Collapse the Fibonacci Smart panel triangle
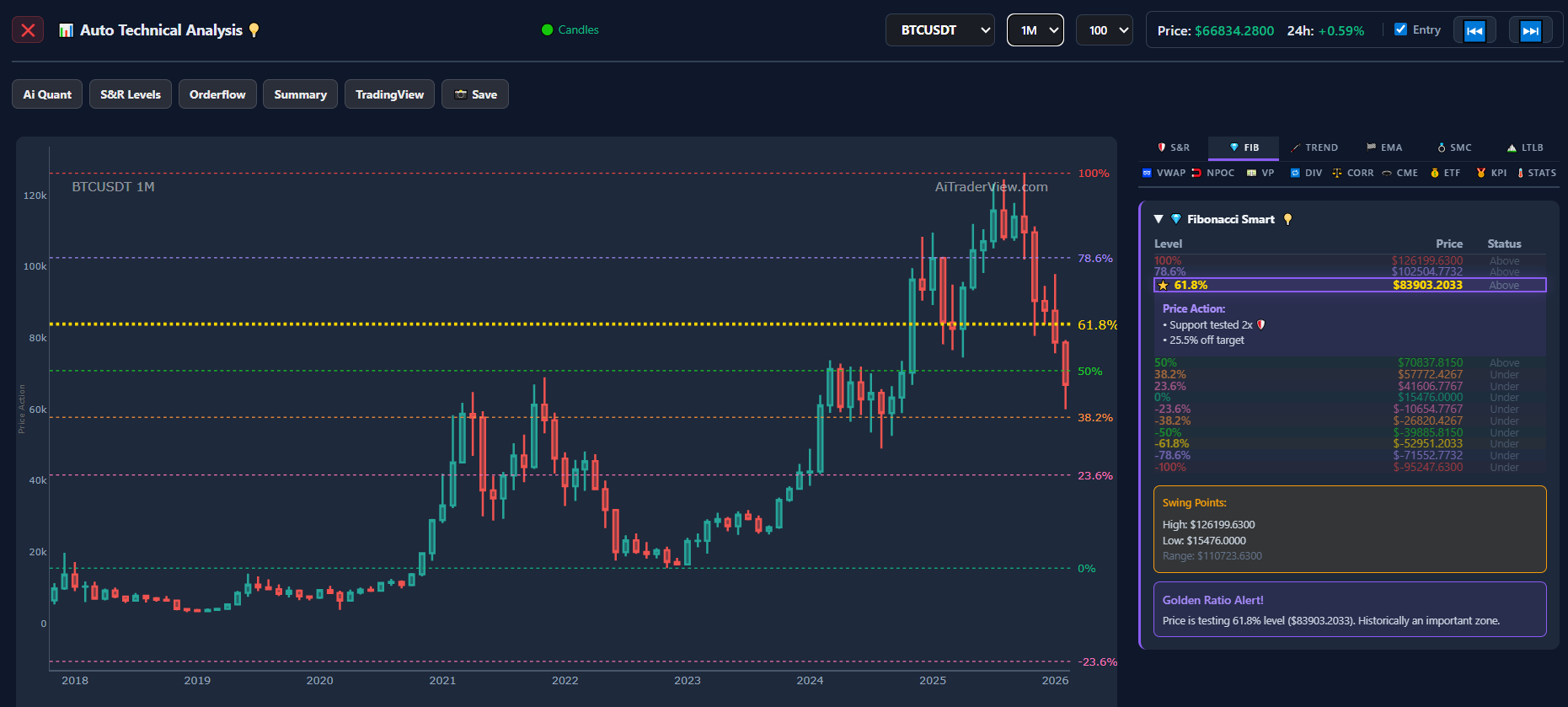 click(1159, 219)
